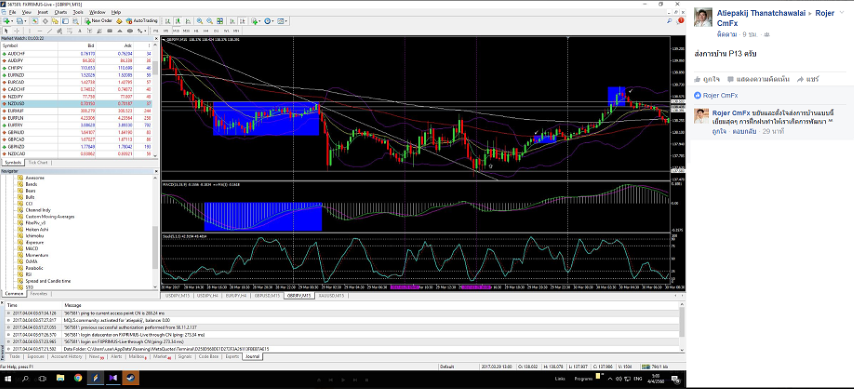Select the XAUUSD,M15 chart tab

pos(331,295)
